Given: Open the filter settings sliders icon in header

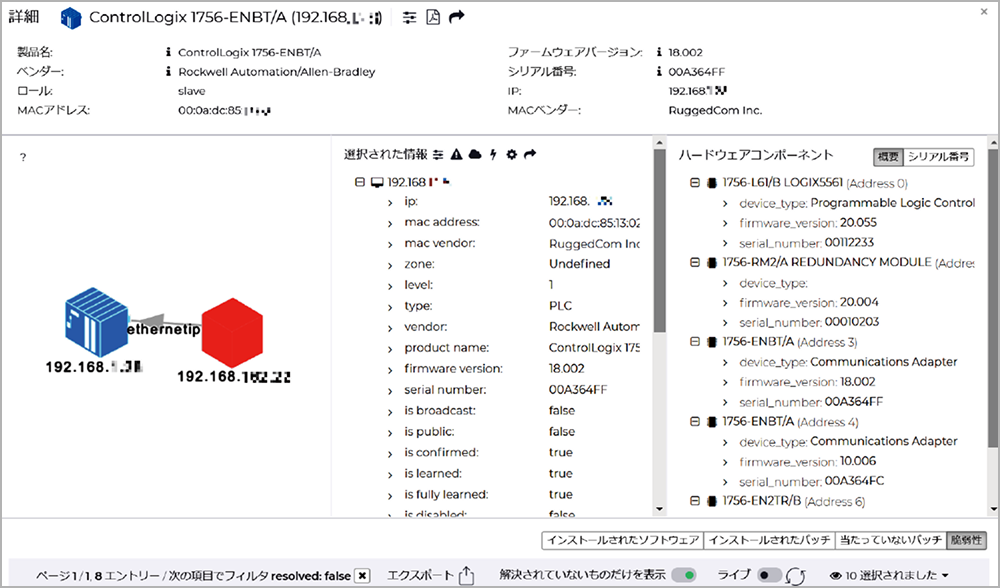Looking at the screenshot, I should 410,17.
